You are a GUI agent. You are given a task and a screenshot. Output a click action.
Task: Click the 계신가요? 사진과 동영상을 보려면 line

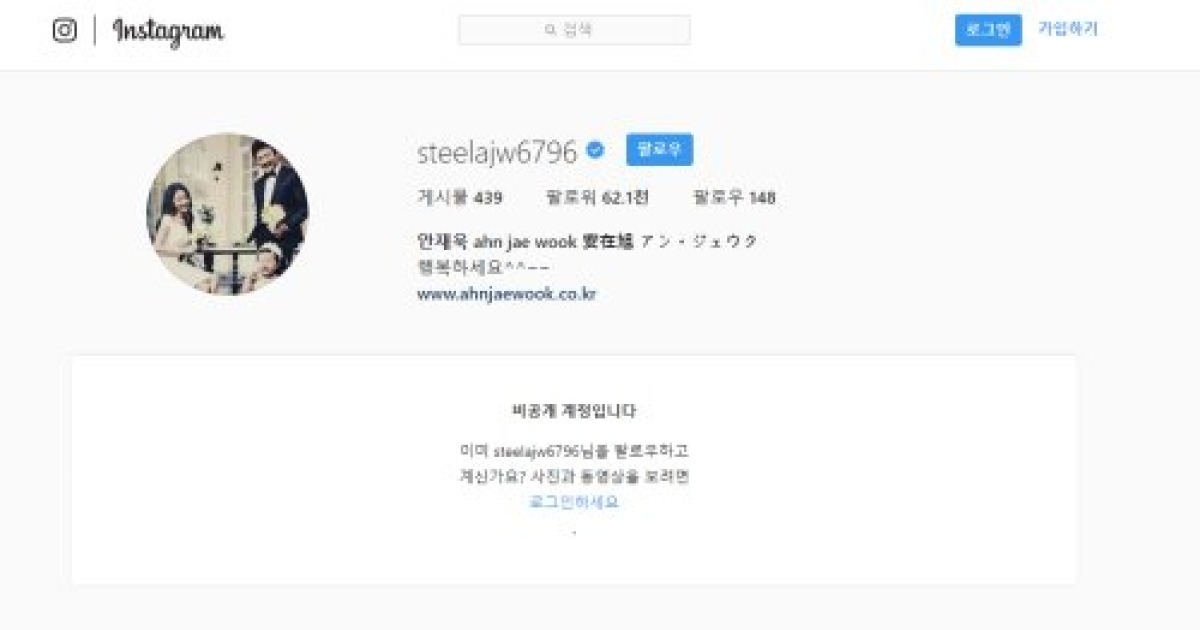(574, 477)
